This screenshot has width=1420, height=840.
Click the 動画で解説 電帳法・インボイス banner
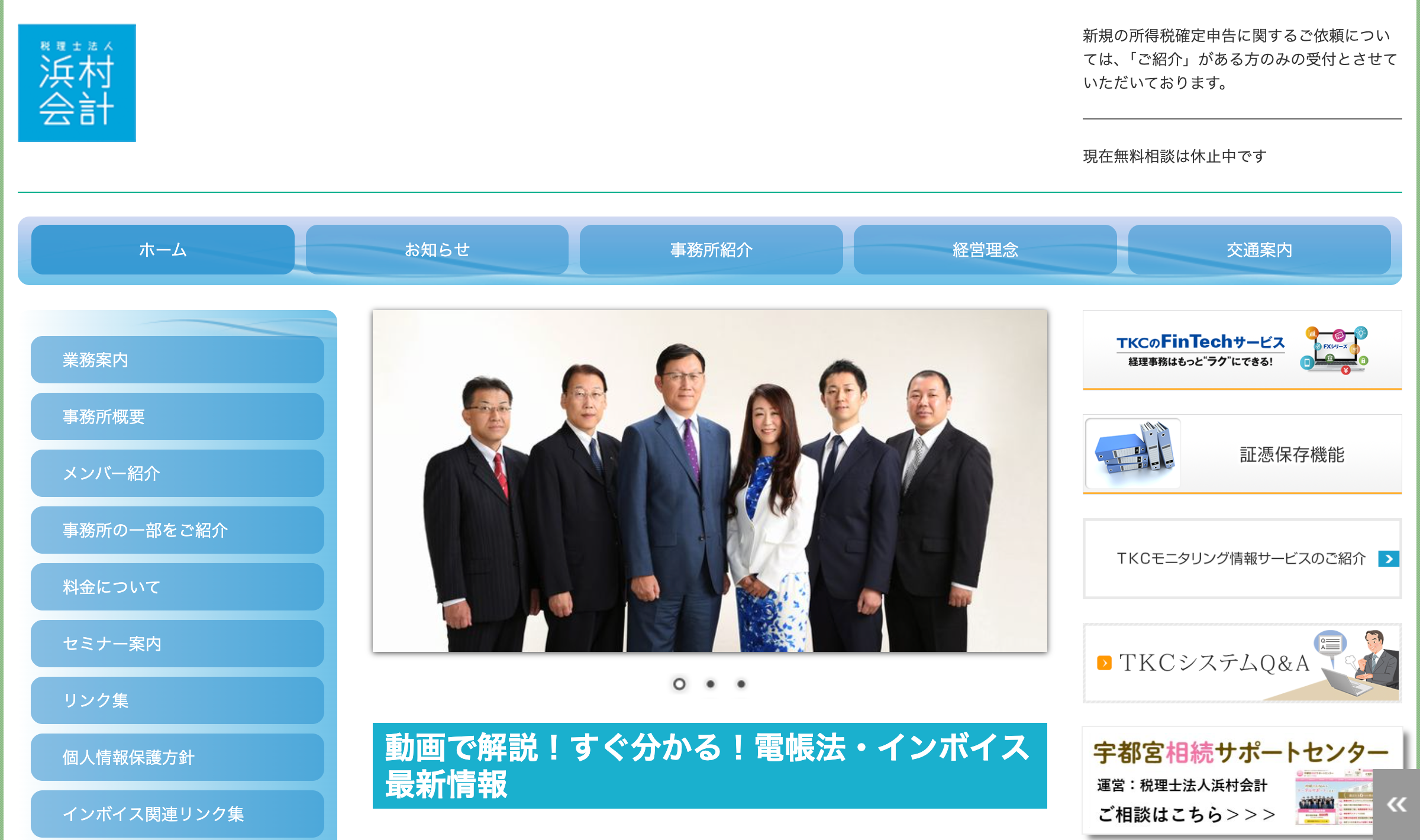pos(709,765)
